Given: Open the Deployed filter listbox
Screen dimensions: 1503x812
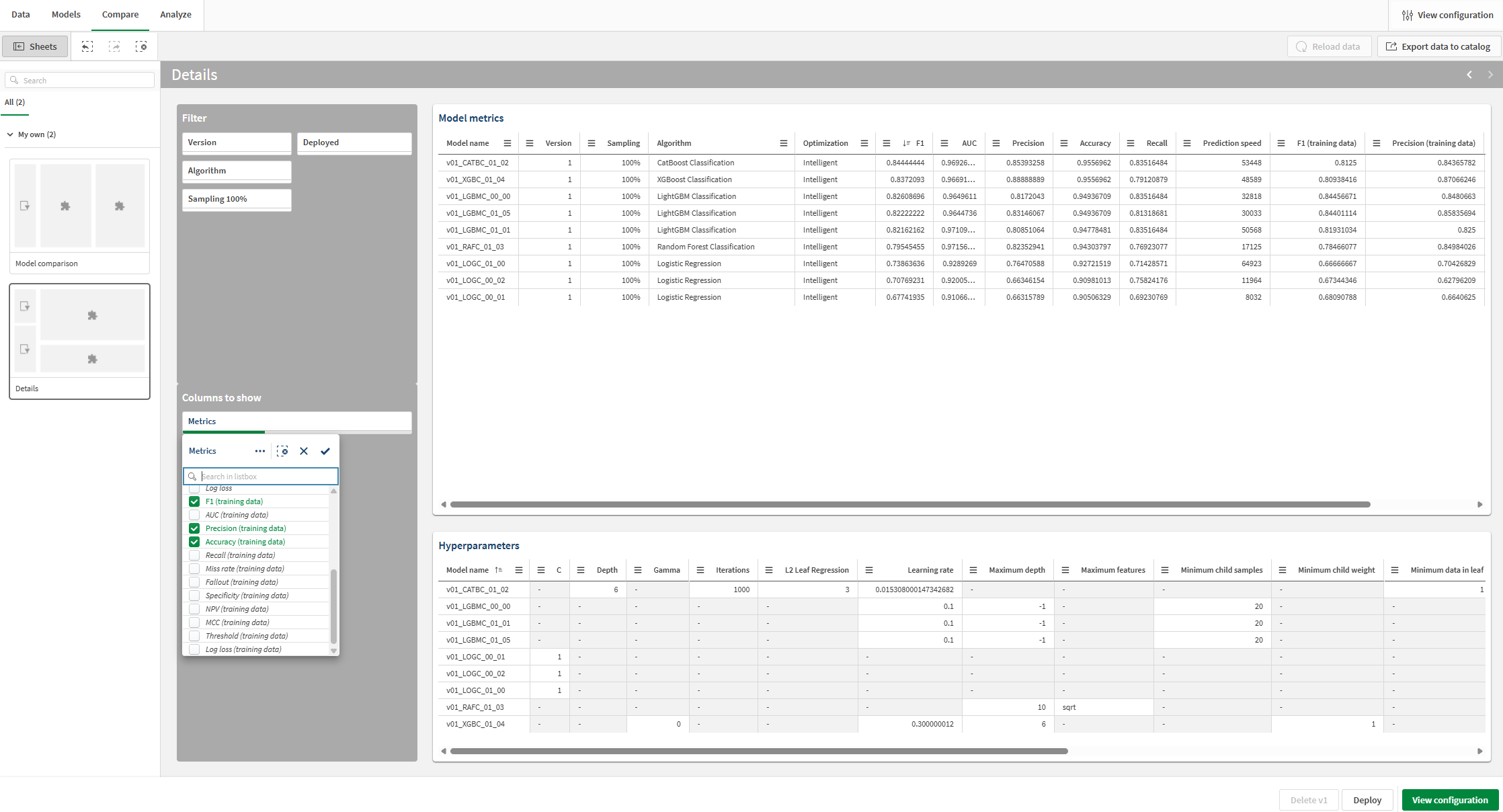Looking at the screenshot, I should click(354, 143).
